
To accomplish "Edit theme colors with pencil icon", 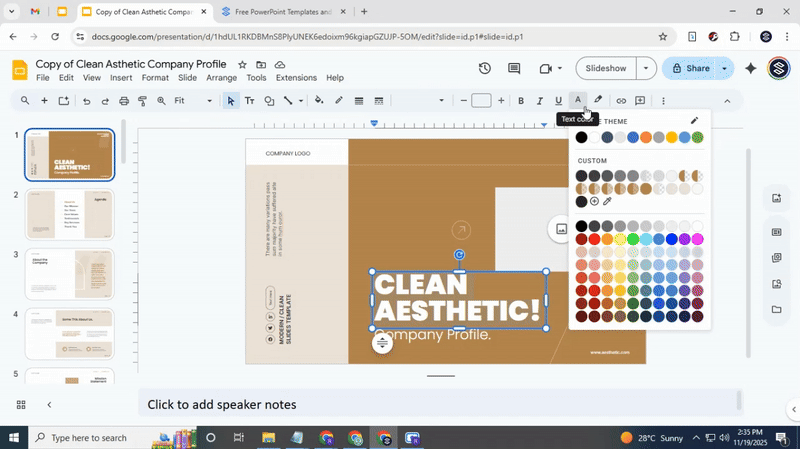I will (x=695, y=121).
